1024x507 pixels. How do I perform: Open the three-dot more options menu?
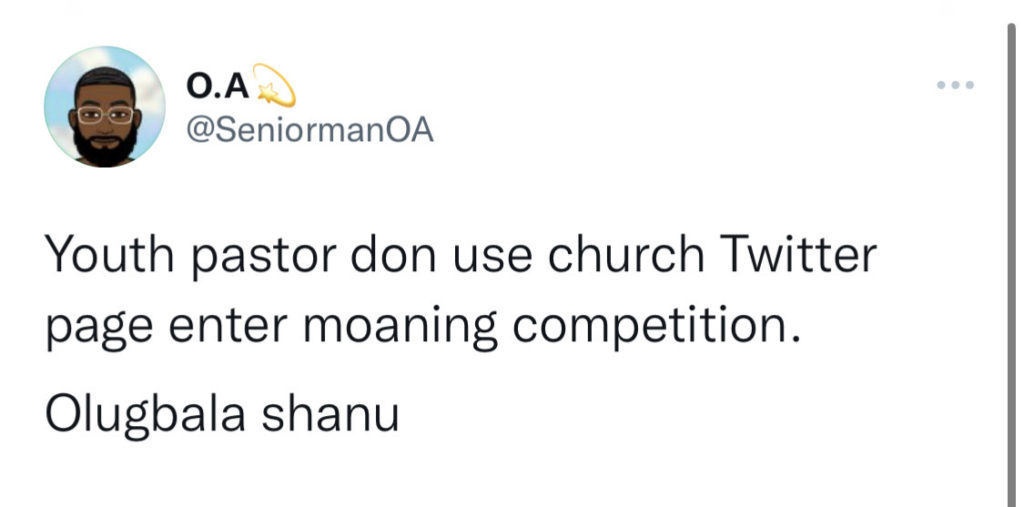pyautogui.click(x=955, y=85)
